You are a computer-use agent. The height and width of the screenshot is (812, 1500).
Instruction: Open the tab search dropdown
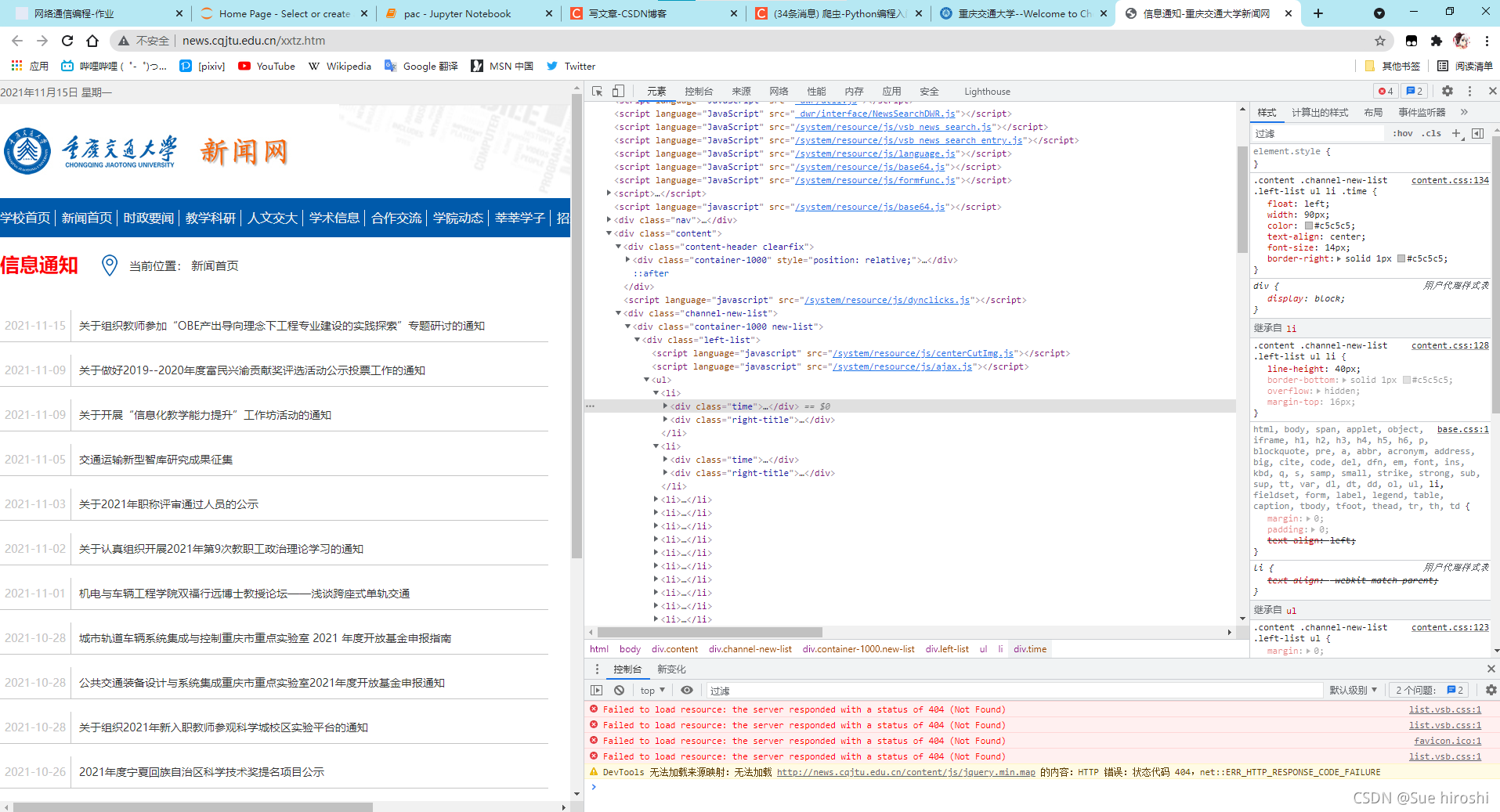coord(1379,13)
